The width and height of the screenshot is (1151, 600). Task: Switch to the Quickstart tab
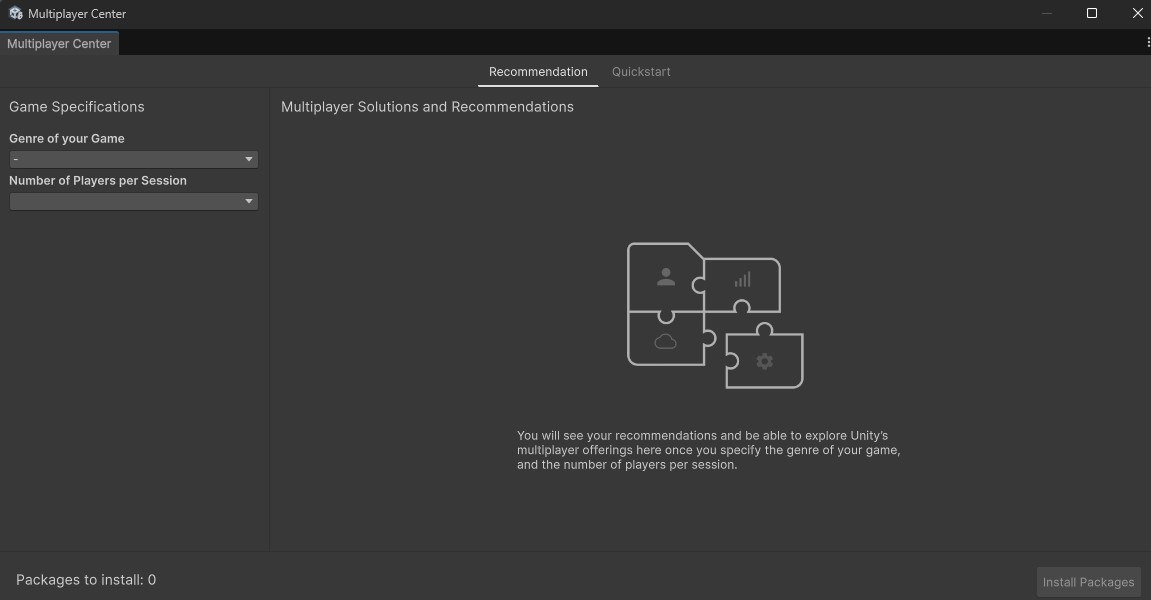click(x=642, y=72)
